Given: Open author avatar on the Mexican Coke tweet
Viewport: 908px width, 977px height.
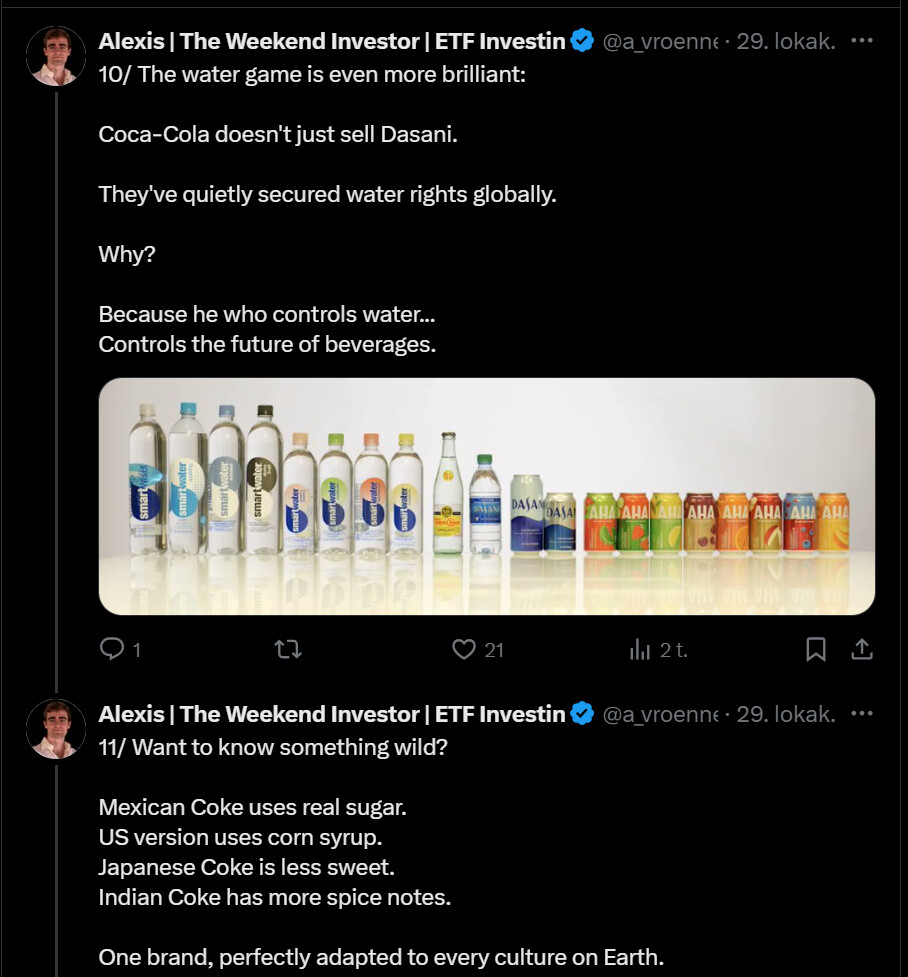Looking at the screenshot, I should (x=56, y=729).
